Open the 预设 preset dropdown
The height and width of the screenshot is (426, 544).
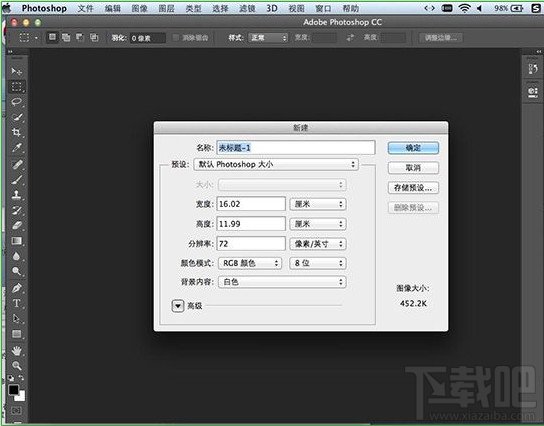276,164
